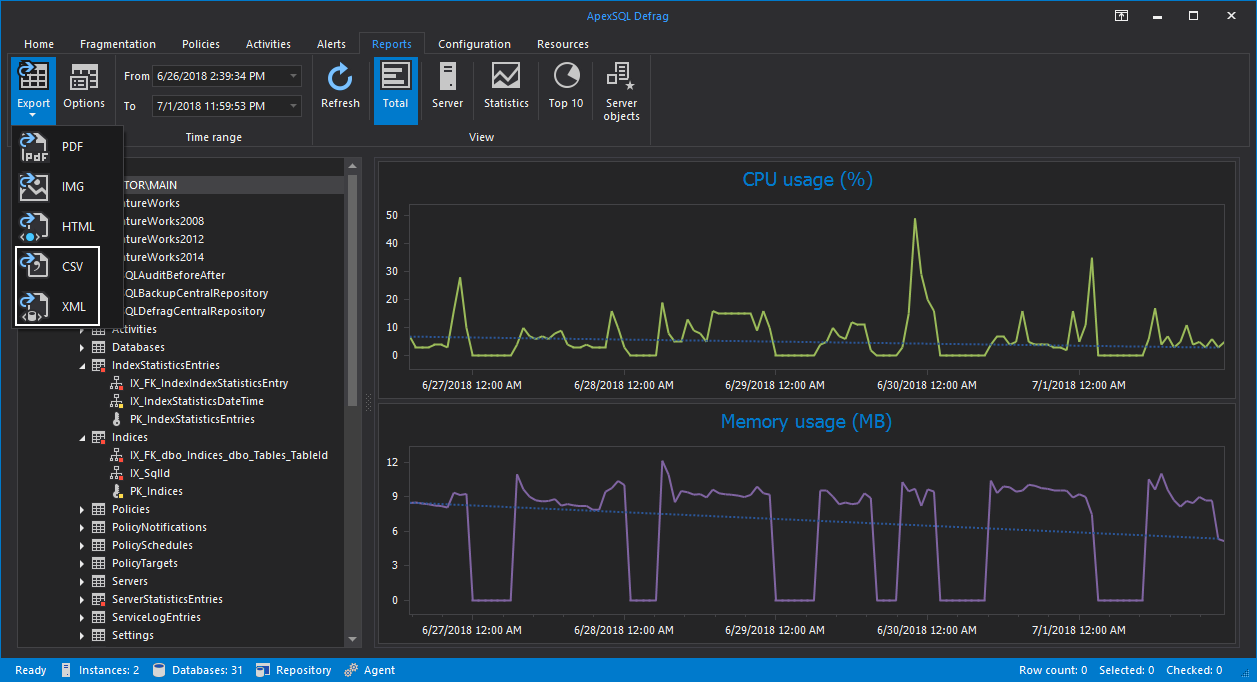
Task: Refresh the report data
Action: 340,87
